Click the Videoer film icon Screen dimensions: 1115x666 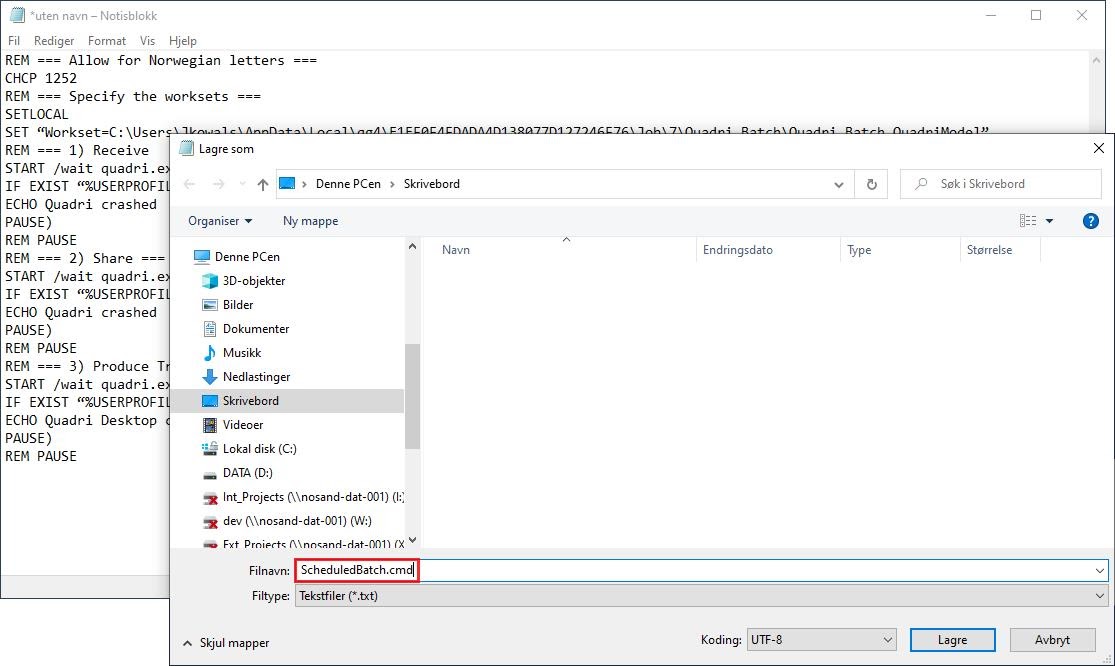pos(210,425)
